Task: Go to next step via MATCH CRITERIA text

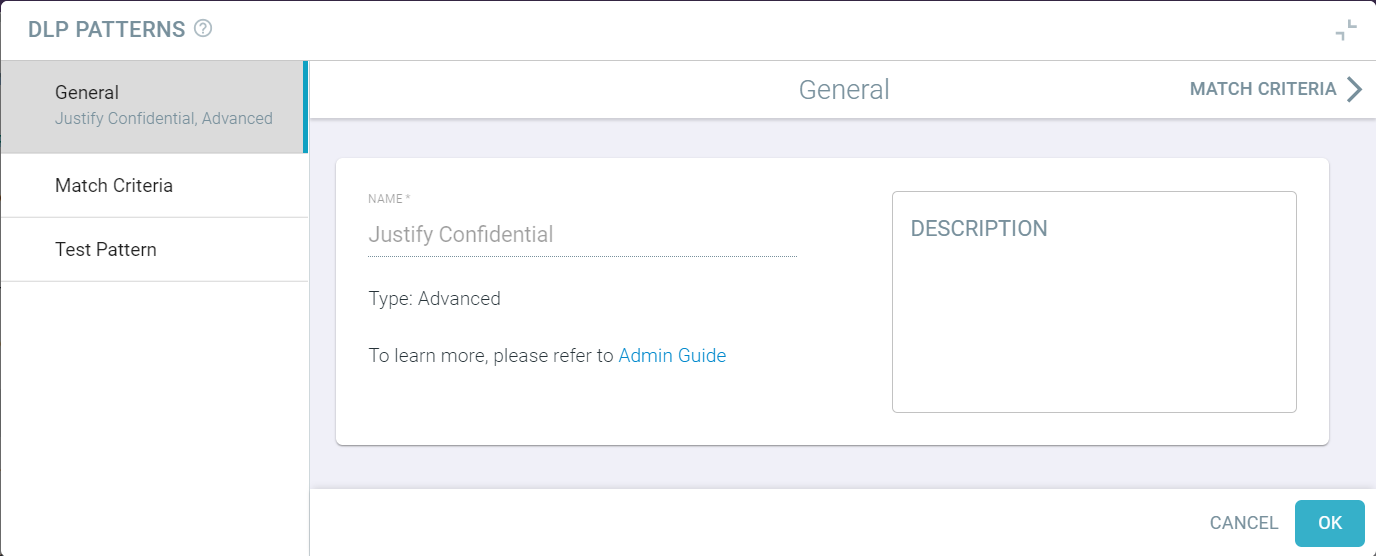Action: click(x=1263, y=89)
